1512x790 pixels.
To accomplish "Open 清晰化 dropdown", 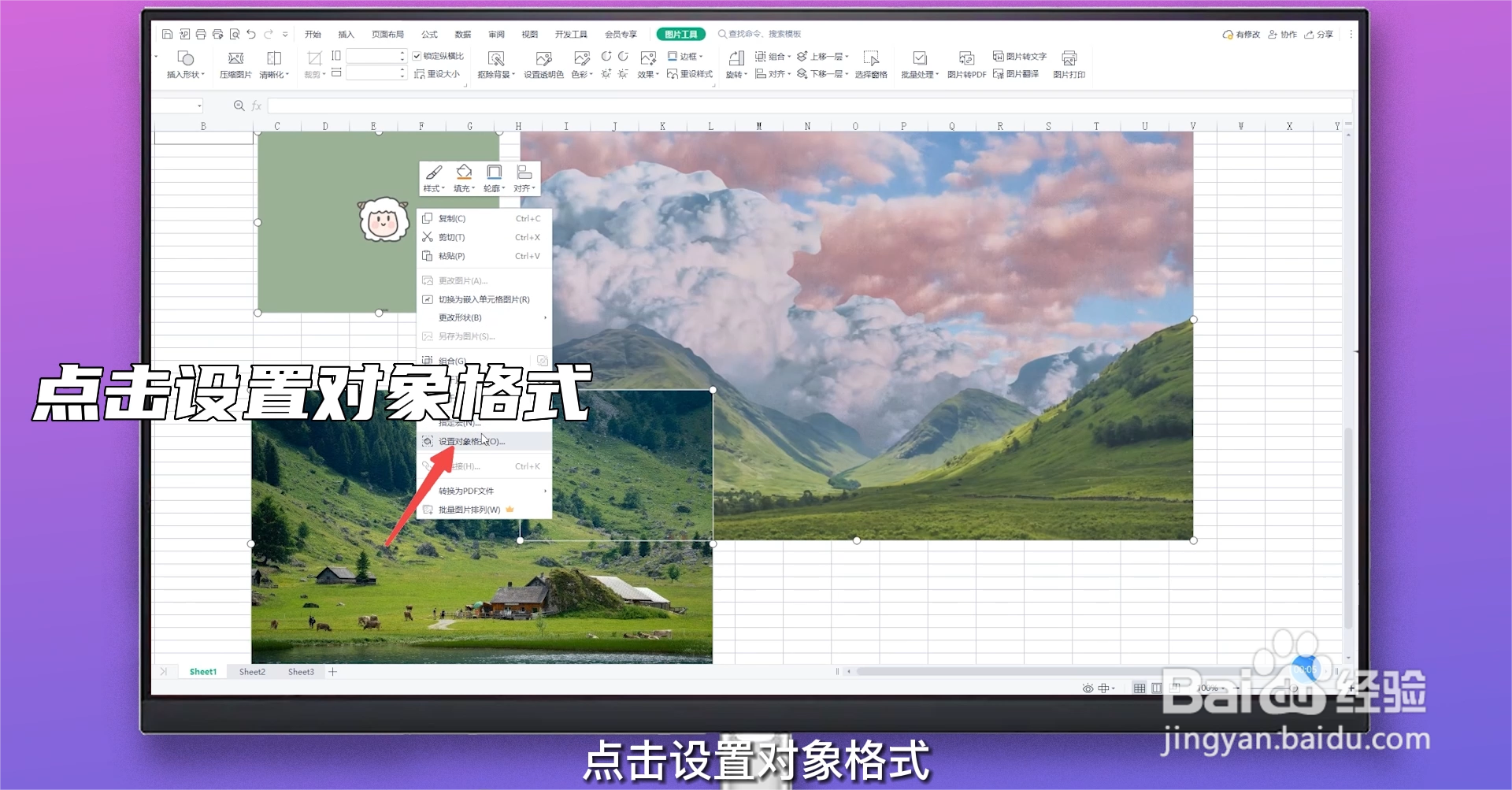I will click(274, 65).
